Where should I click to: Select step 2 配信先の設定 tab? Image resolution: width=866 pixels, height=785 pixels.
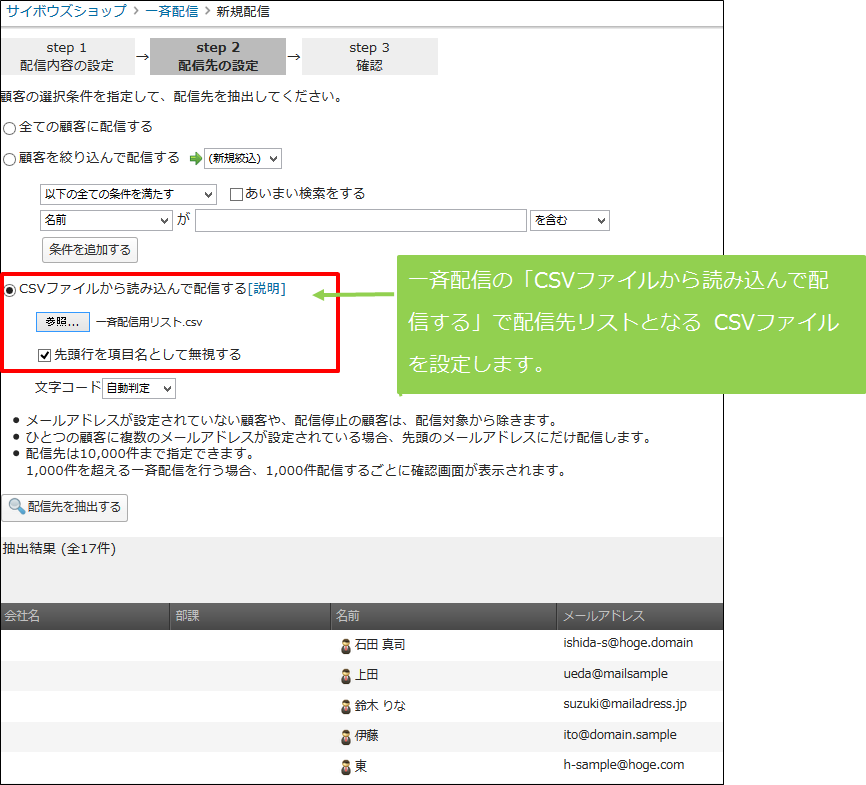tap(218, 56)
